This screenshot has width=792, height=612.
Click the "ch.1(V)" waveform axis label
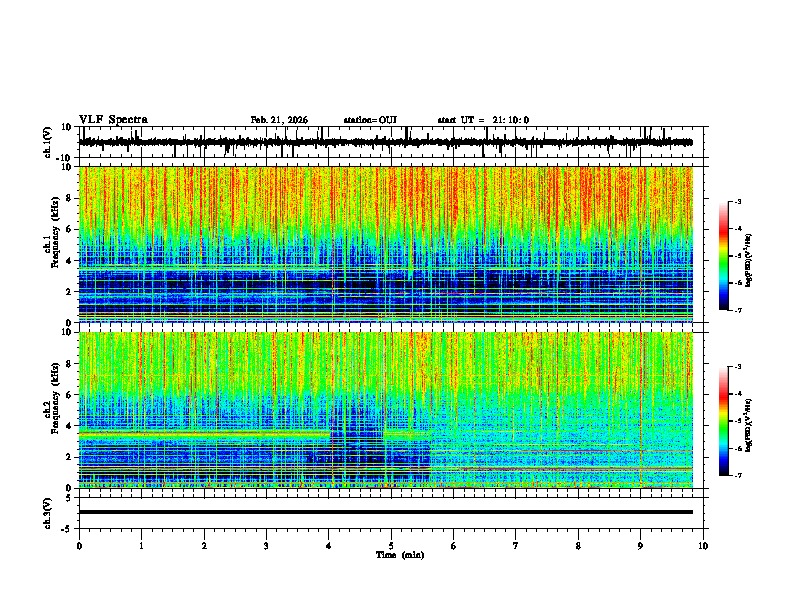(x=48, y=142)
